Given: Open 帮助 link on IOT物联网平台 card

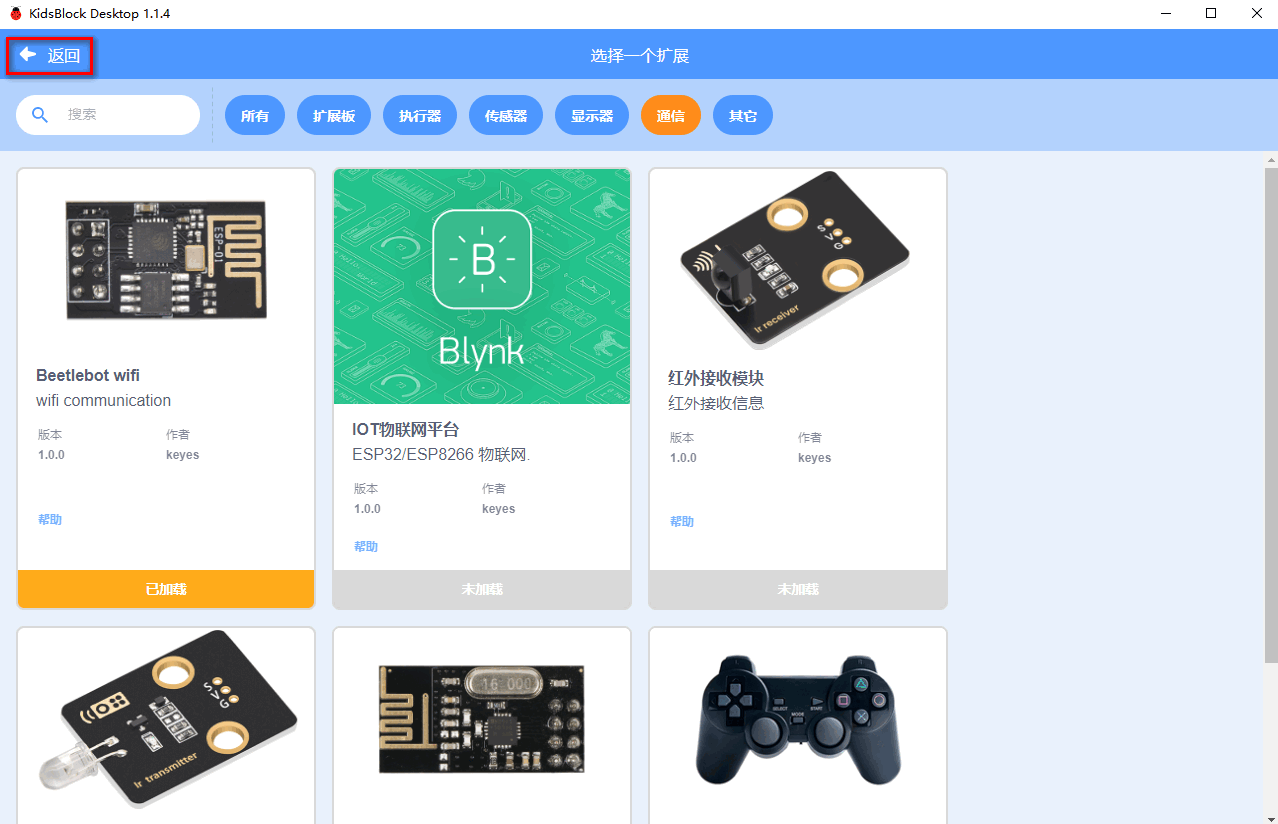Looking at the screenshot, I should point(366,547).
